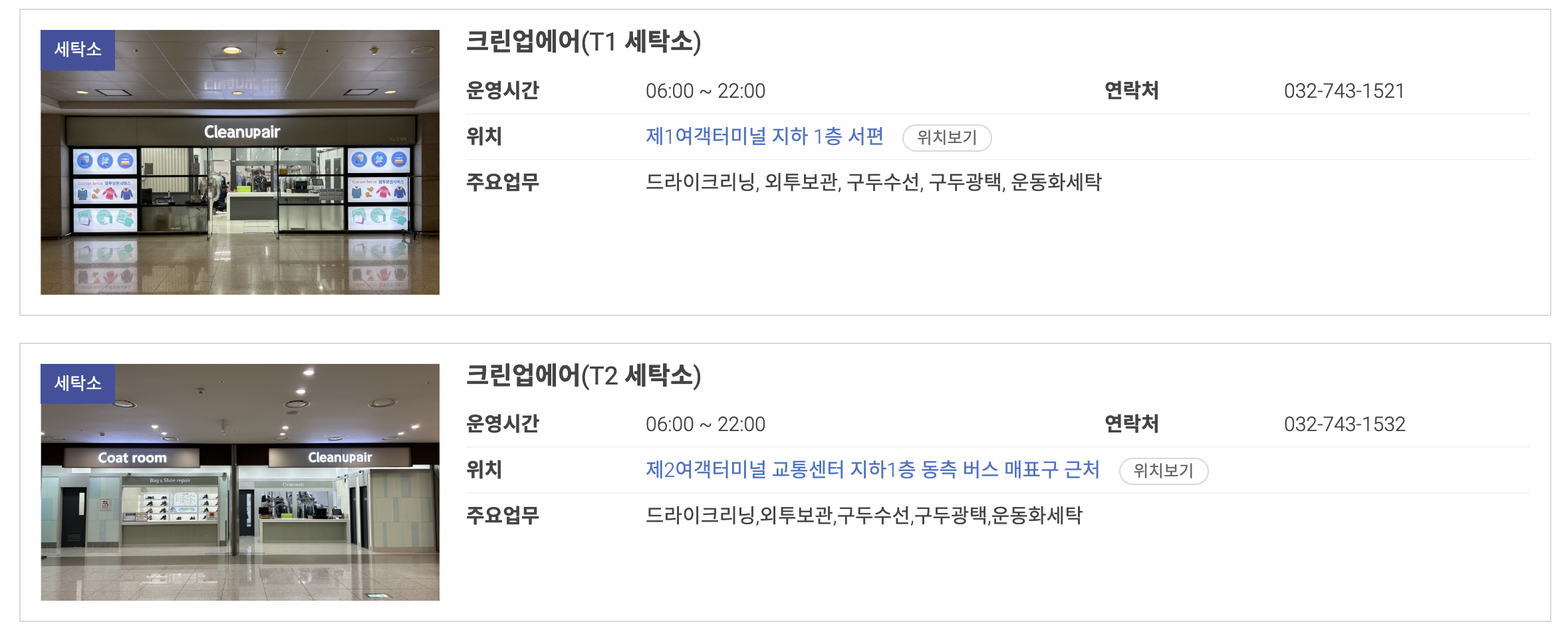Click the 세탁소 badge on the T1 photo

click(x=77, y=49)
